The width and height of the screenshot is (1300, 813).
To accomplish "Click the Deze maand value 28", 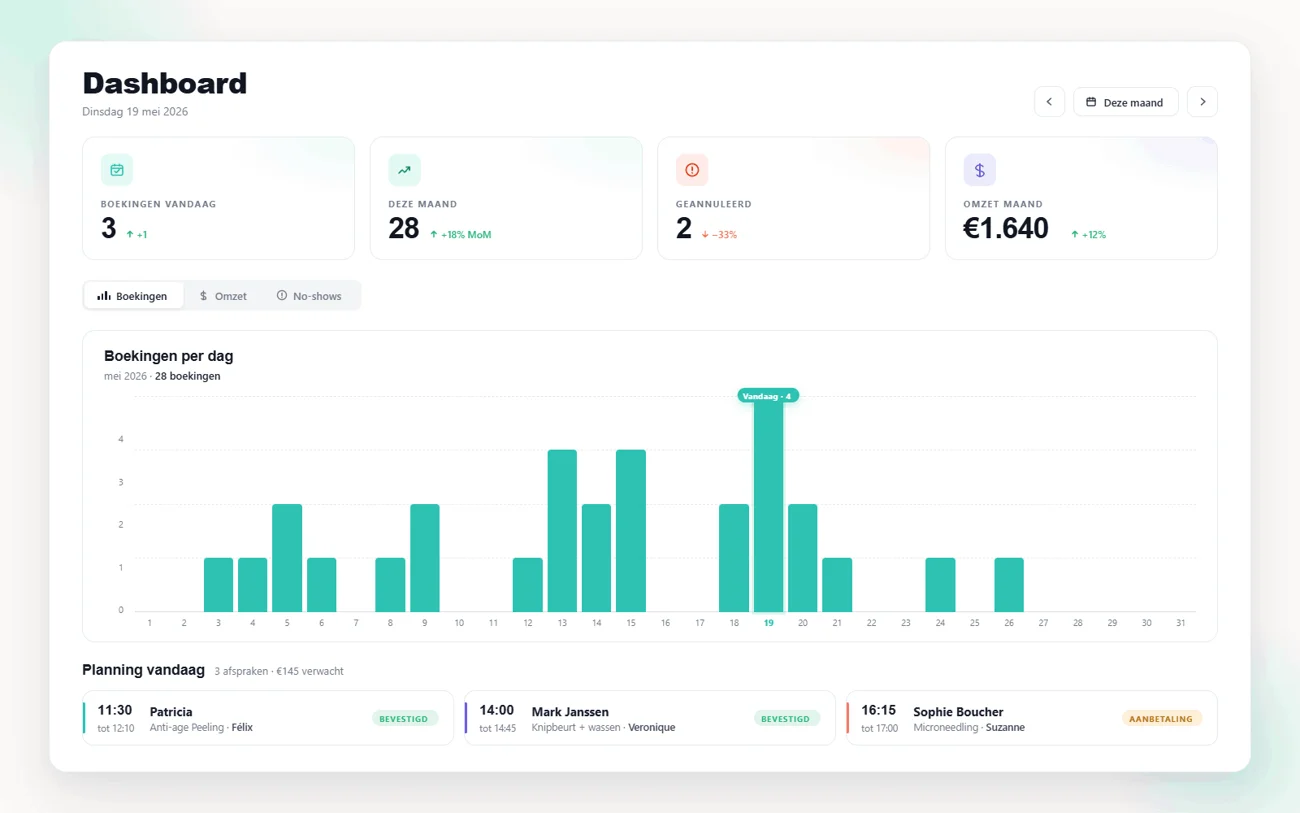I will (x=404, y=229).
